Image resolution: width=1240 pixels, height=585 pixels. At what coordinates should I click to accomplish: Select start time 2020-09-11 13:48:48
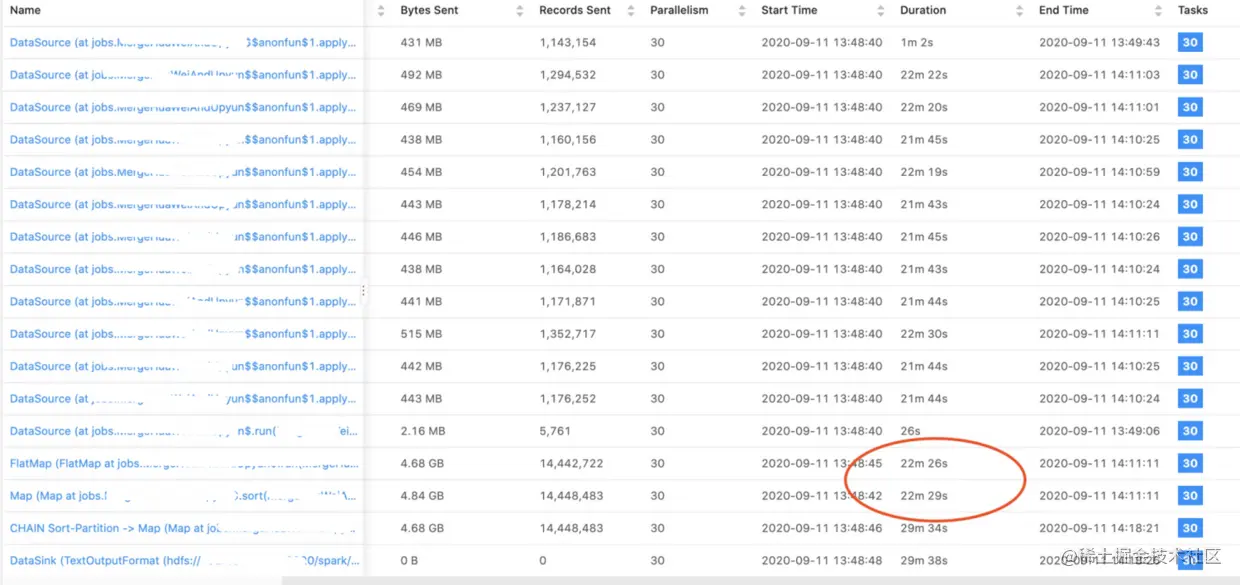[822, 561]
